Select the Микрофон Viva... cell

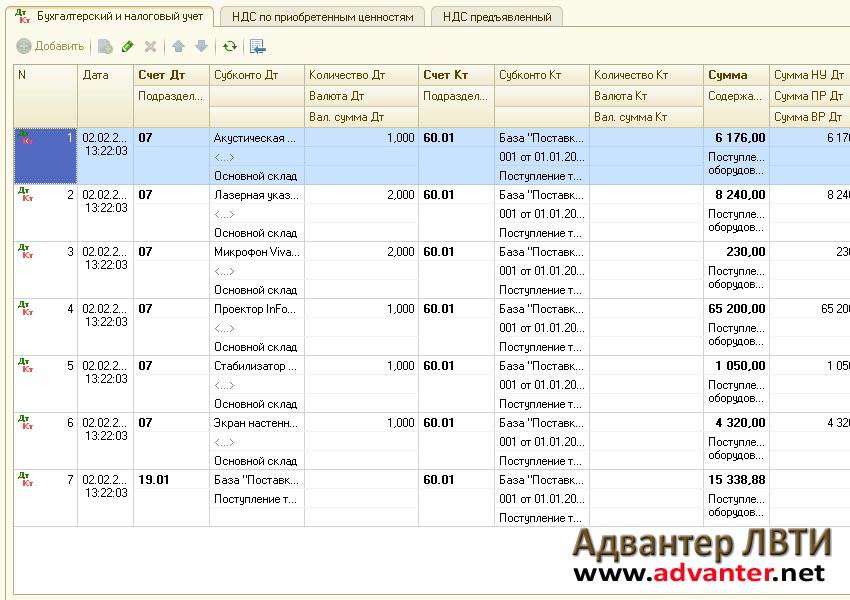tap(257, 251)
